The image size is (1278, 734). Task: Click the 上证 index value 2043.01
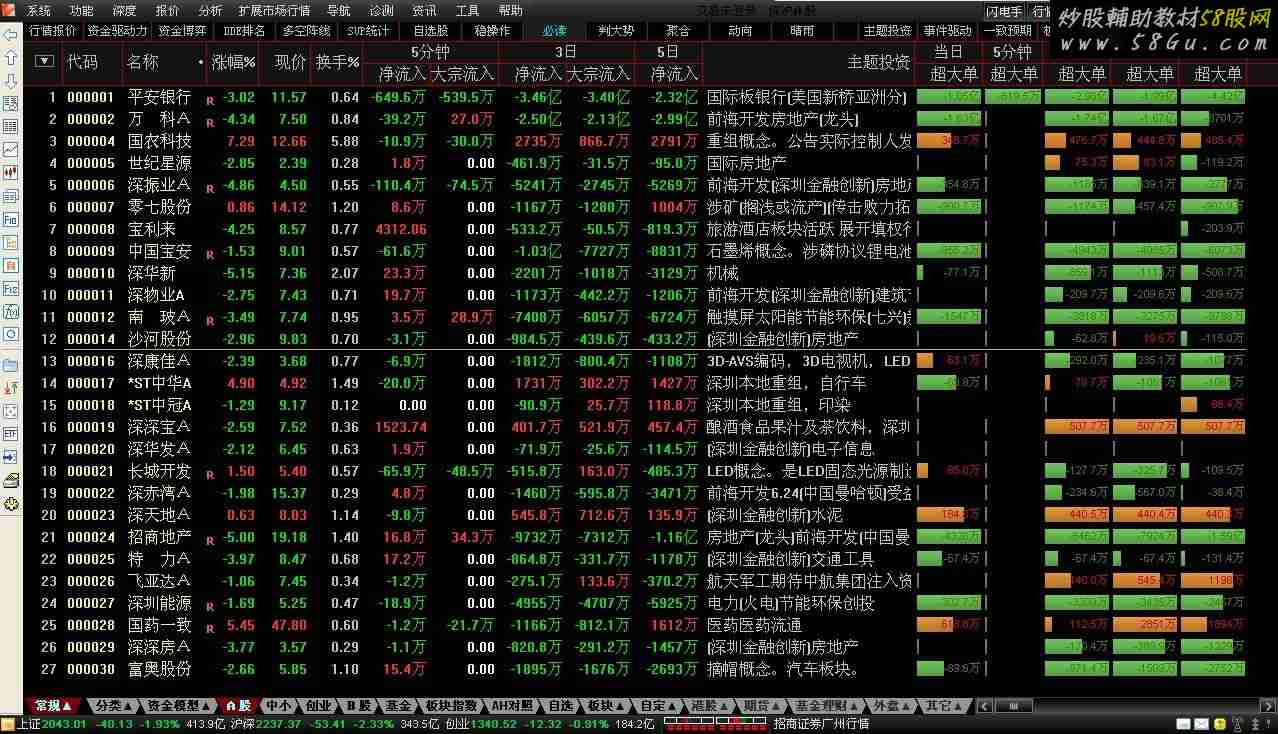[x=65, y=724]
